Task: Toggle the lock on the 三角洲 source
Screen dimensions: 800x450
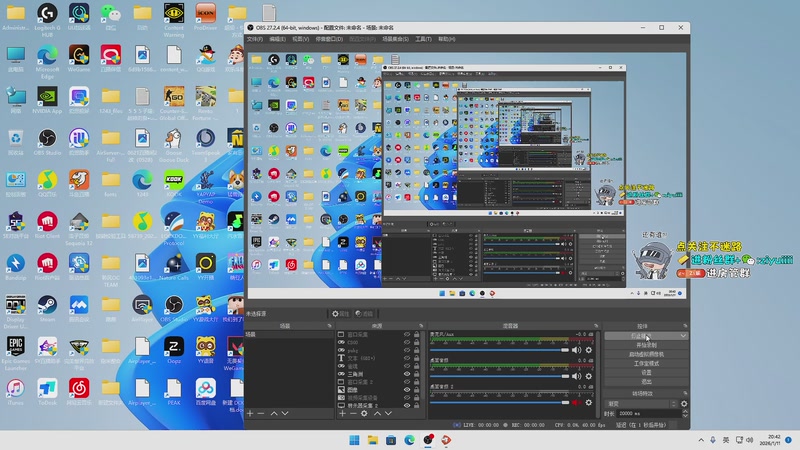Action: (x=416, y=374)
